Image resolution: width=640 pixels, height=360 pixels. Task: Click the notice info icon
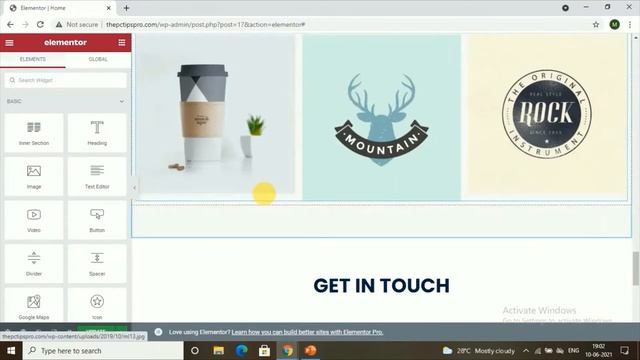pyautogui.click(x=158, y=332)
